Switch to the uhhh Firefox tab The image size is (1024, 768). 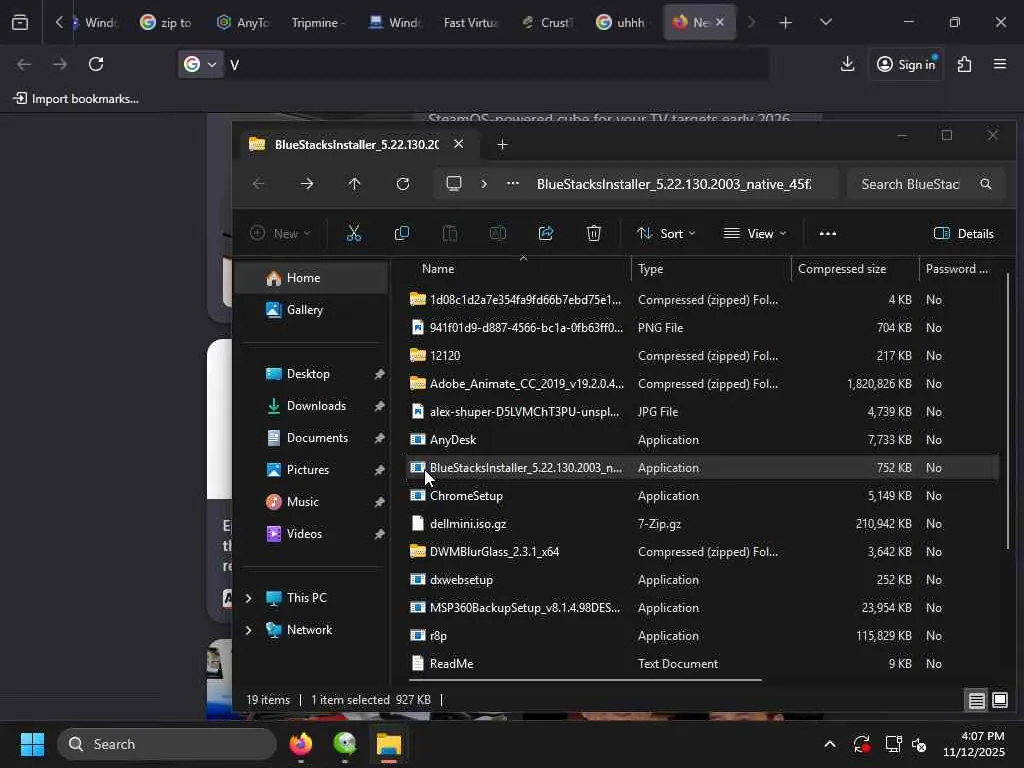(x=620, y=23)
